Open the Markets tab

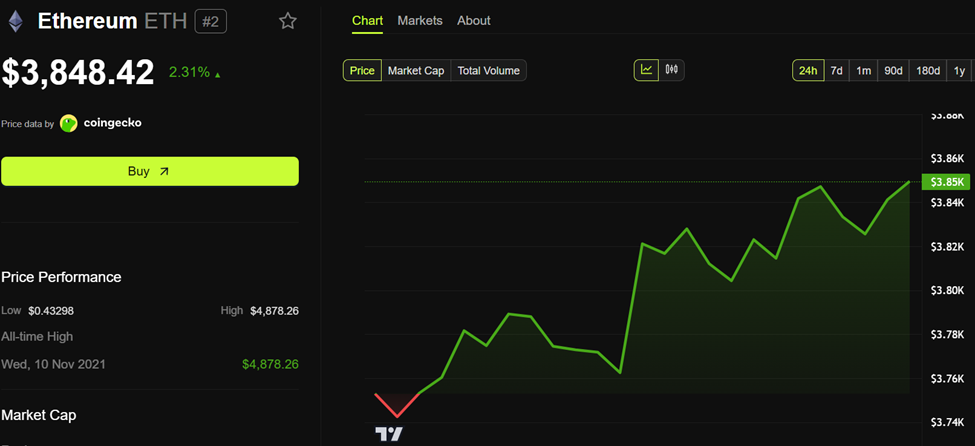420,21
